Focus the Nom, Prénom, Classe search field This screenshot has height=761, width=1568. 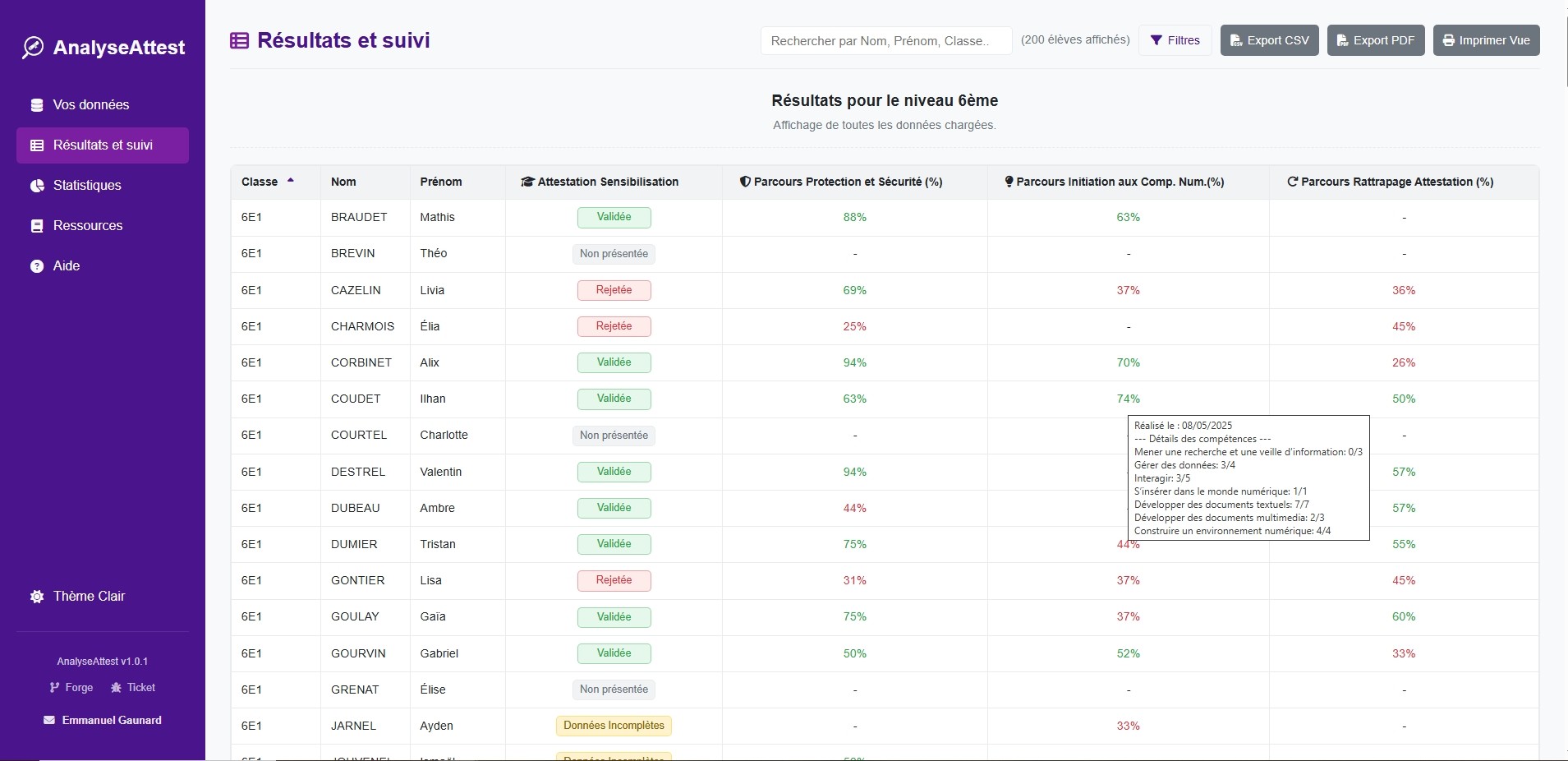pos(885,41)
